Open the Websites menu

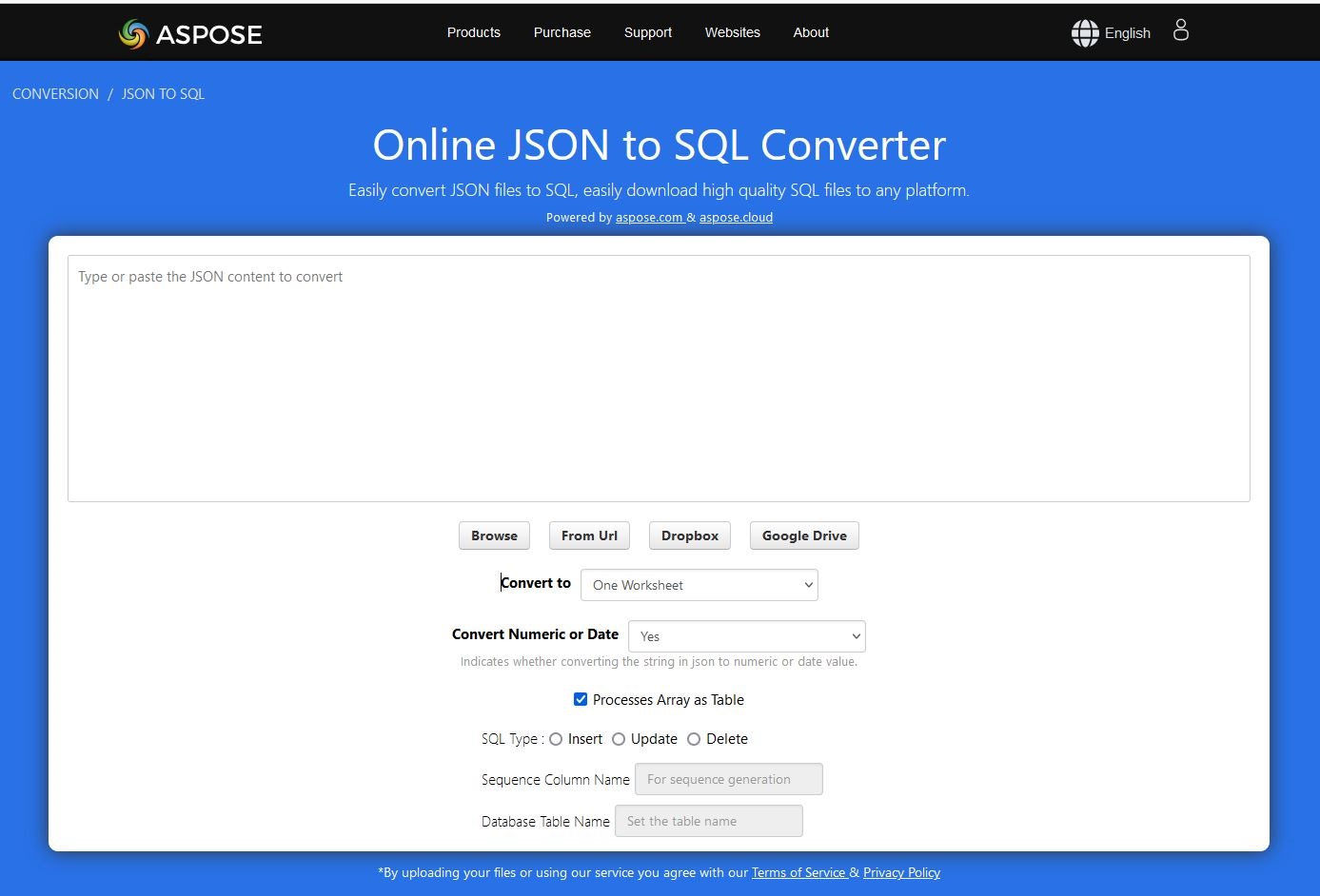pos(733,32)
